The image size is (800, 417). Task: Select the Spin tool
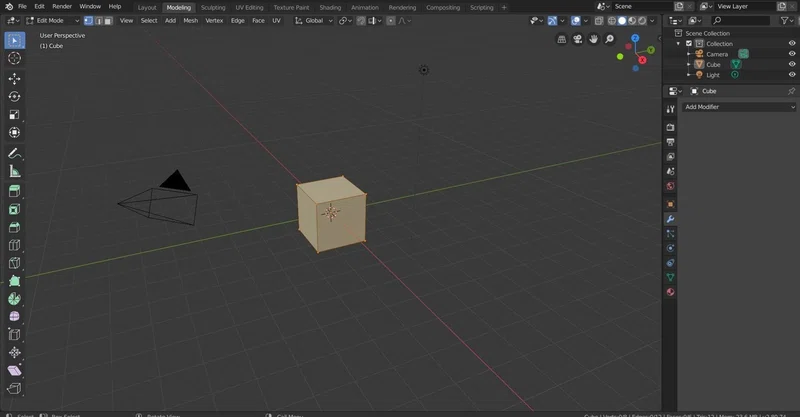pyautogui.click(x=14, y=299)
